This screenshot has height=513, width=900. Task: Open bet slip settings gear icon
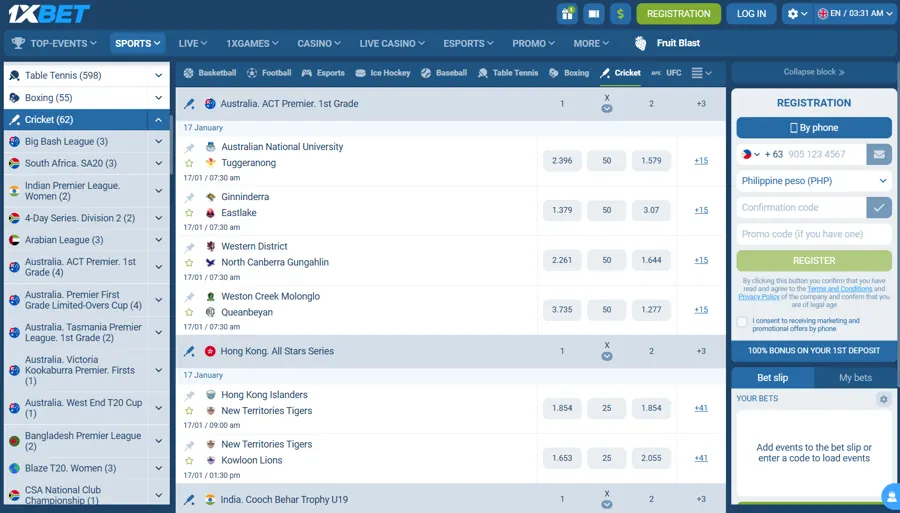[883, 399]
